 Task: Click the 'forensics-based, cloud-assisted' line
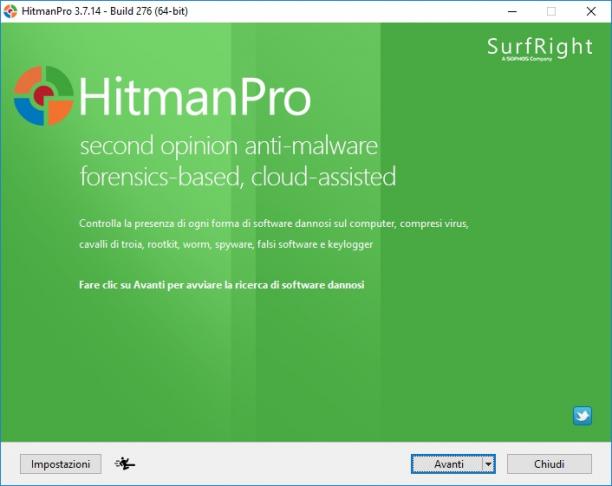click(238, 176)
